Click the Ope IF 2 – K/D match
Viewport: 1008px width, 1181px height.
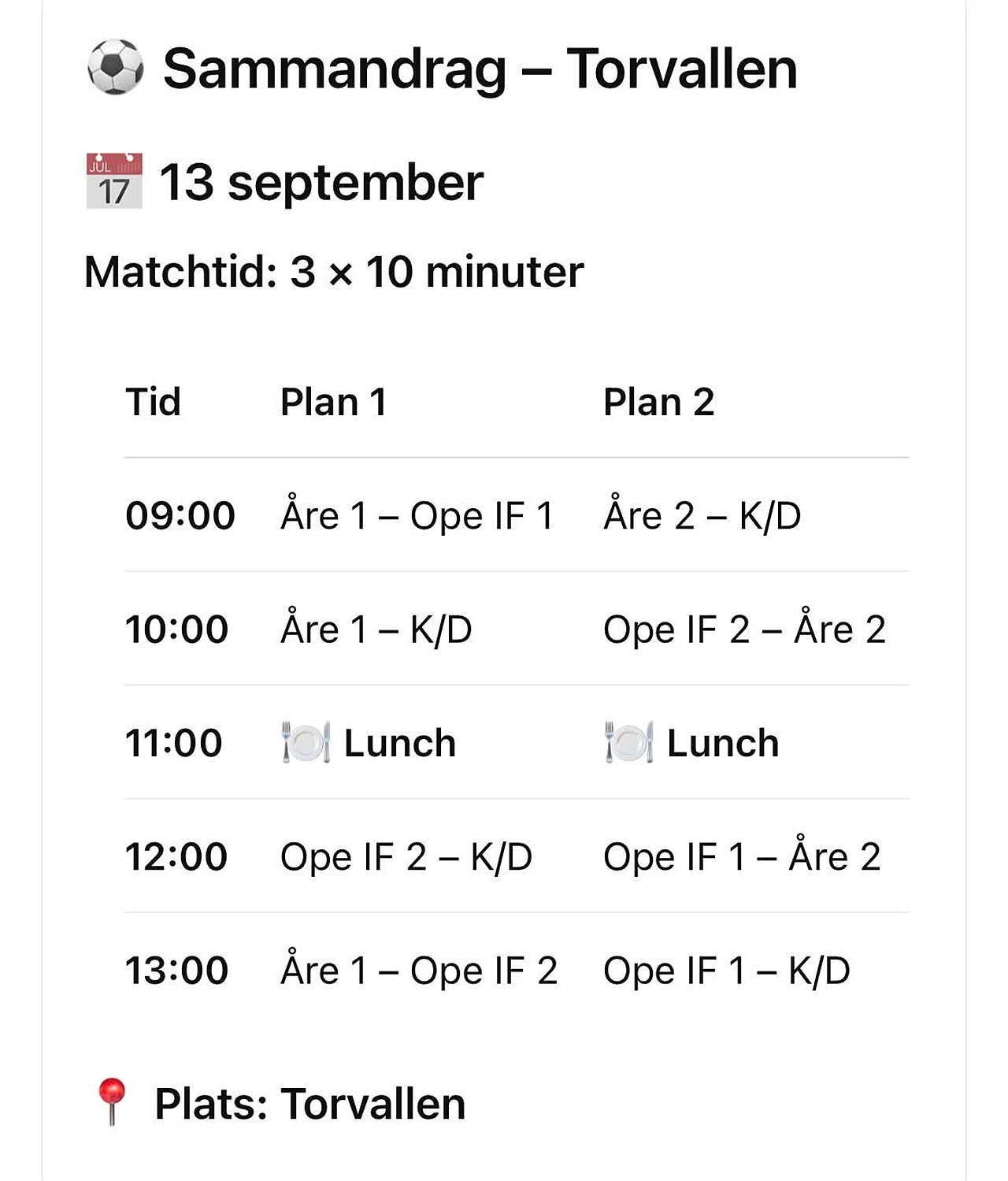coord(406,856)
